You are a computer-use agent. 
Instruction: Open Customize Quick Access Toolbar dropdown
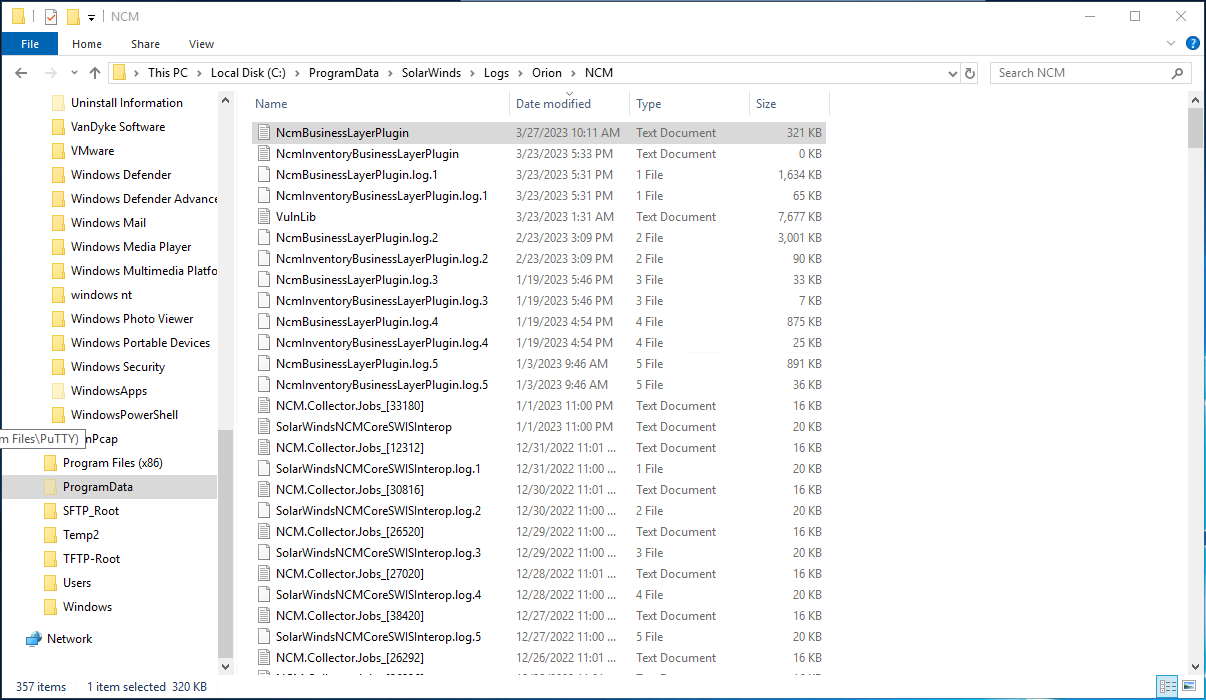pyautogui.click(x=91, y=17)
